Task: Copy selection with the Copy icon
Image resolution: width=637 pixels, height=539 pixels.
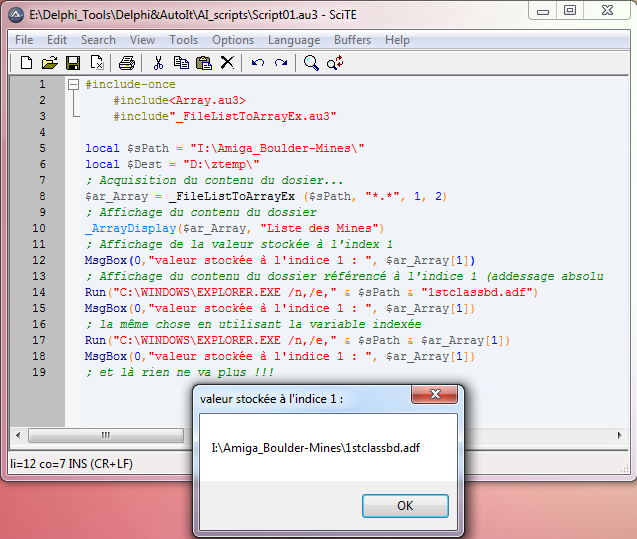Action: coord(181,63)
